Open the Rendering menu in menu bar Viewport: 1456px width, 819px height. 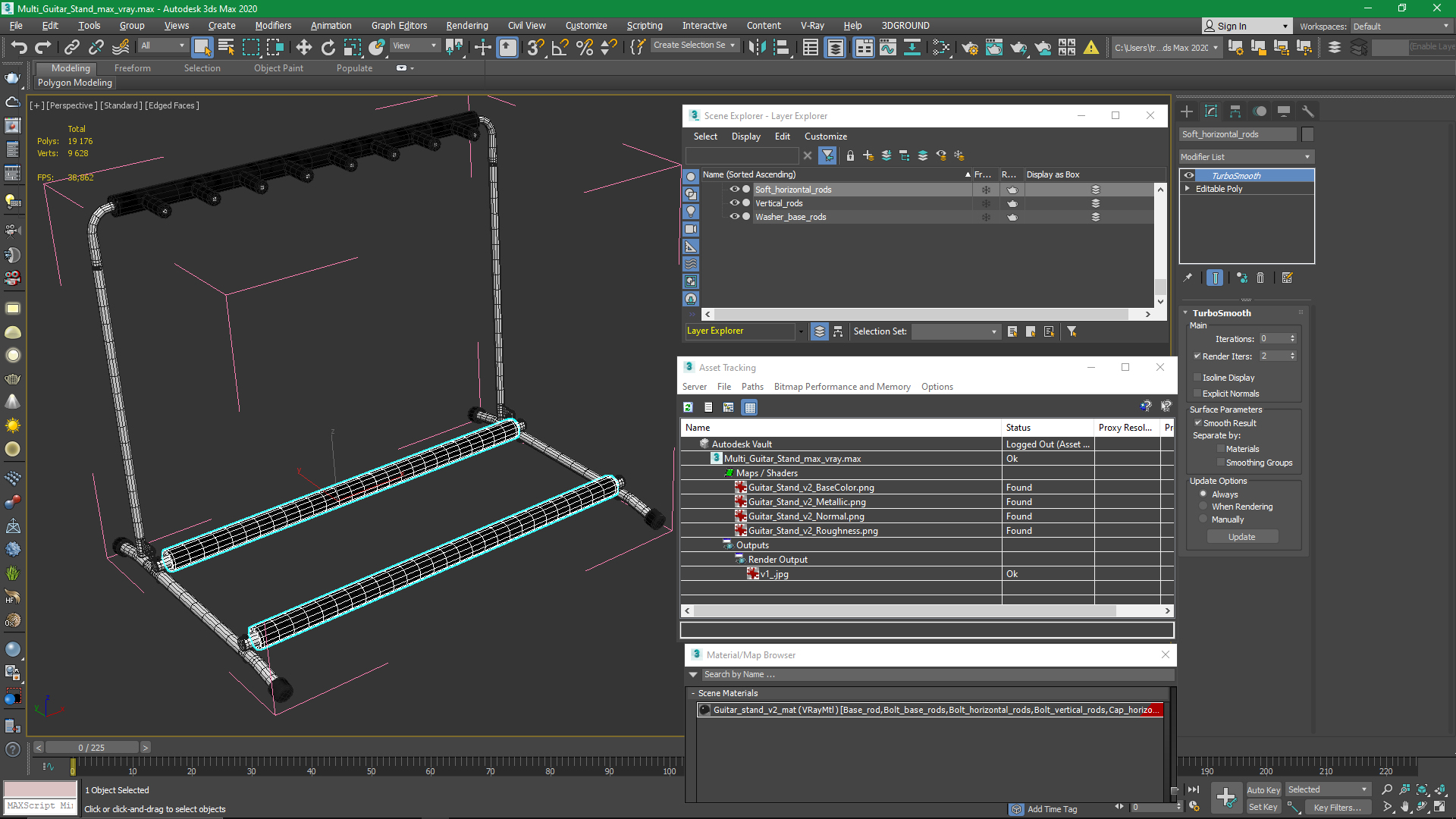466,25
